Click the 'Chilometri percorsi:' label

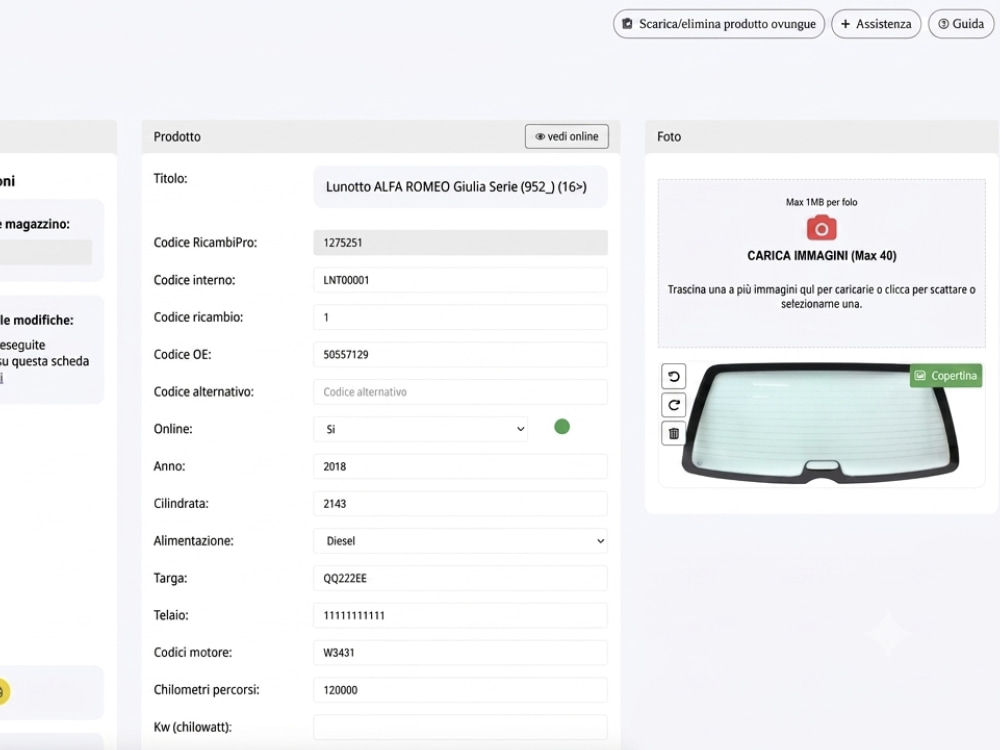(207, 690)
